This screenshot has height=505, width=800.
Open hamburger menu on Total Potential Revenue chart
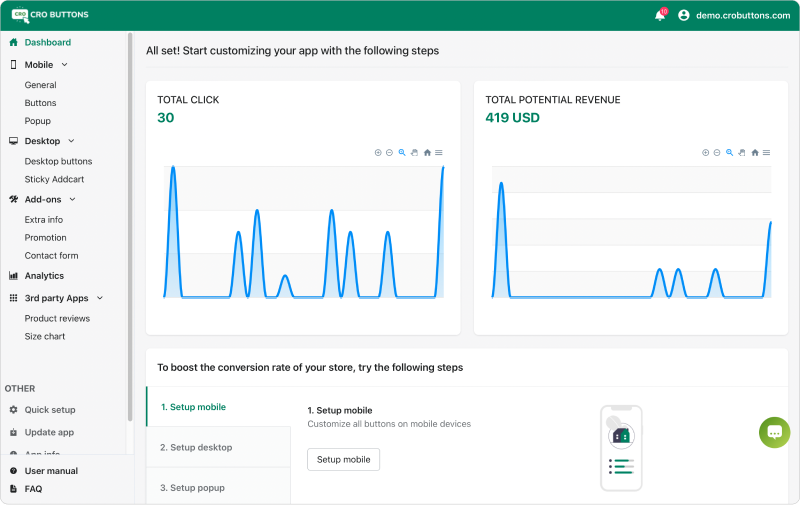767,153
